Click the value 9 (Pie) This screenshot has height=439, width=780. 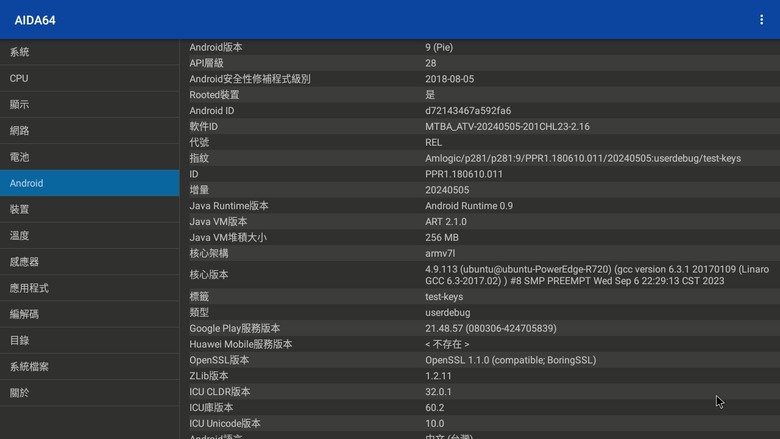click(x=439, y=47)
